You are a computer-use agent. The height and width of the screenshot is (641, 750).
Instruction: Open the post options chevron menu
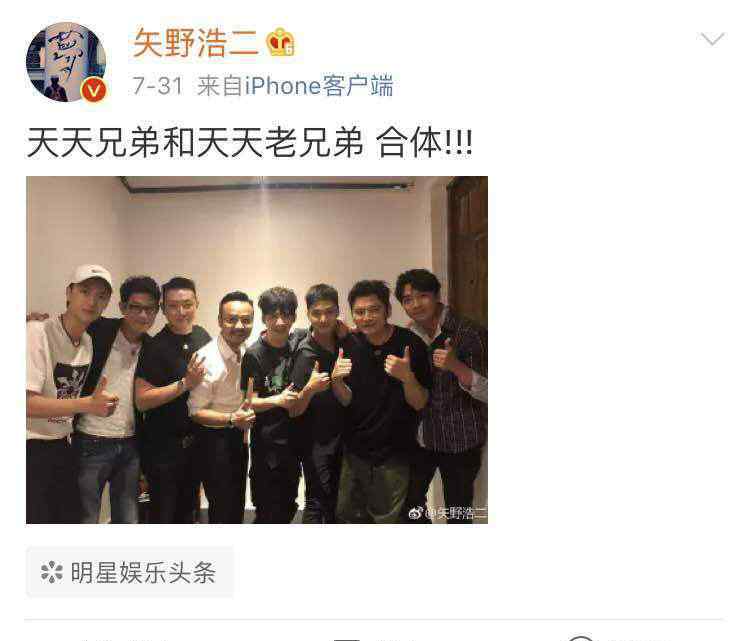coord(712,39)
